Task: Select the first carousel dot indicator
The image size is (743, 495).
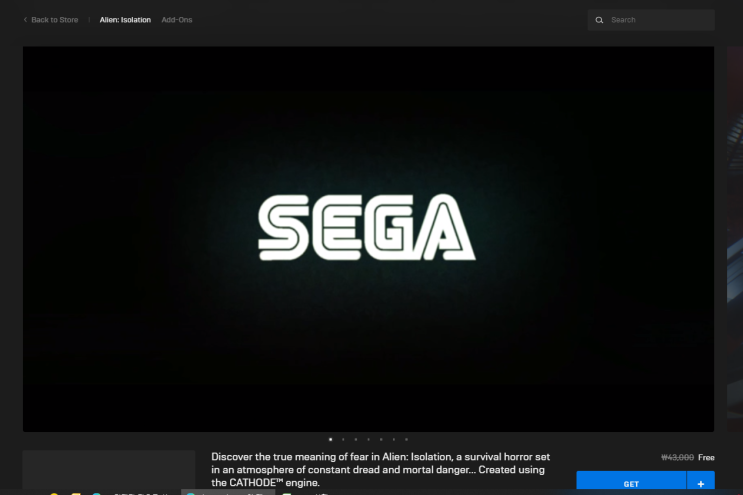Action: pyautogui.click(x=330, y=439)
